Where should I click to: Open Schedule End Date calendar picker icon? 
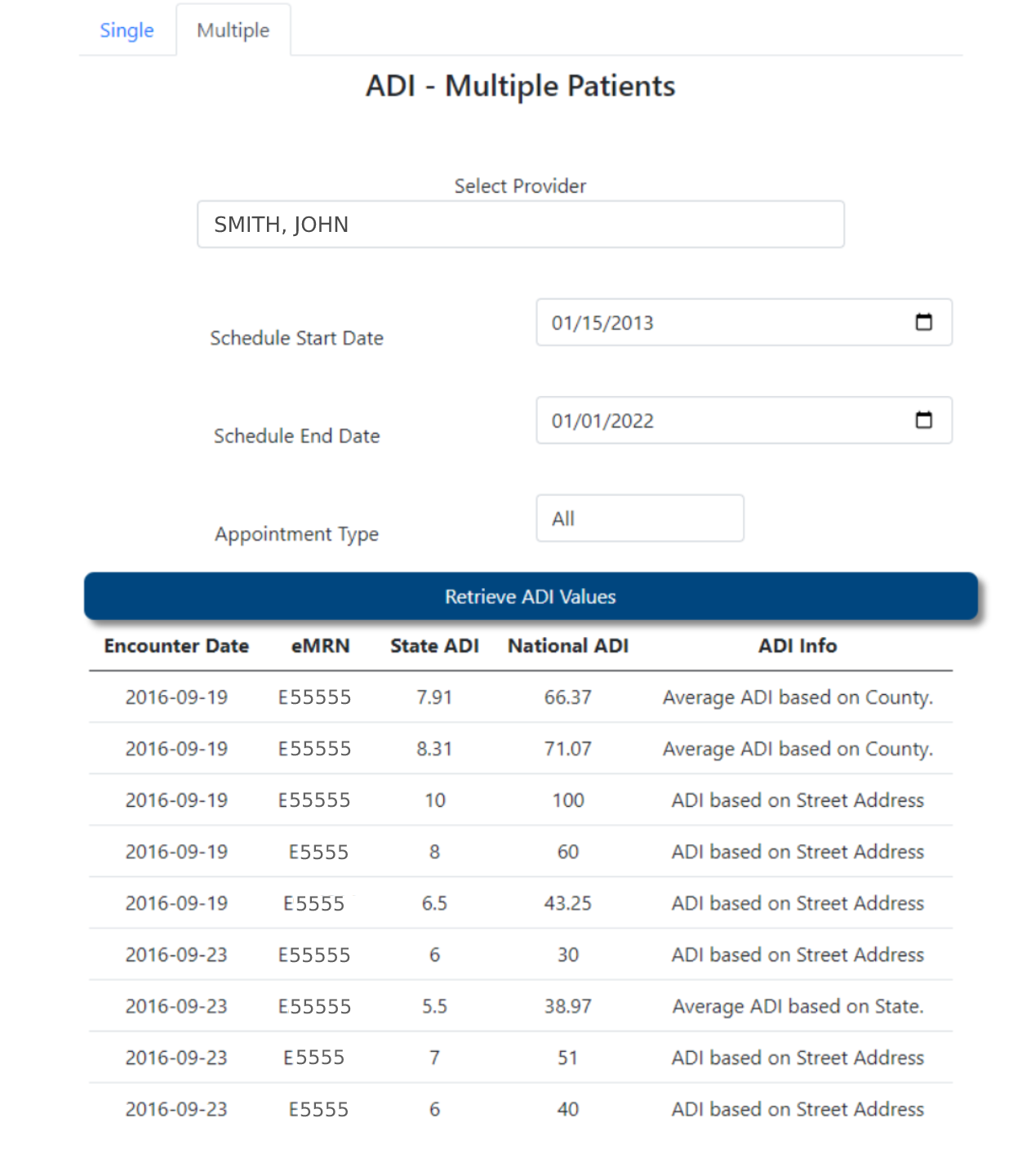[x=923, y=421]
